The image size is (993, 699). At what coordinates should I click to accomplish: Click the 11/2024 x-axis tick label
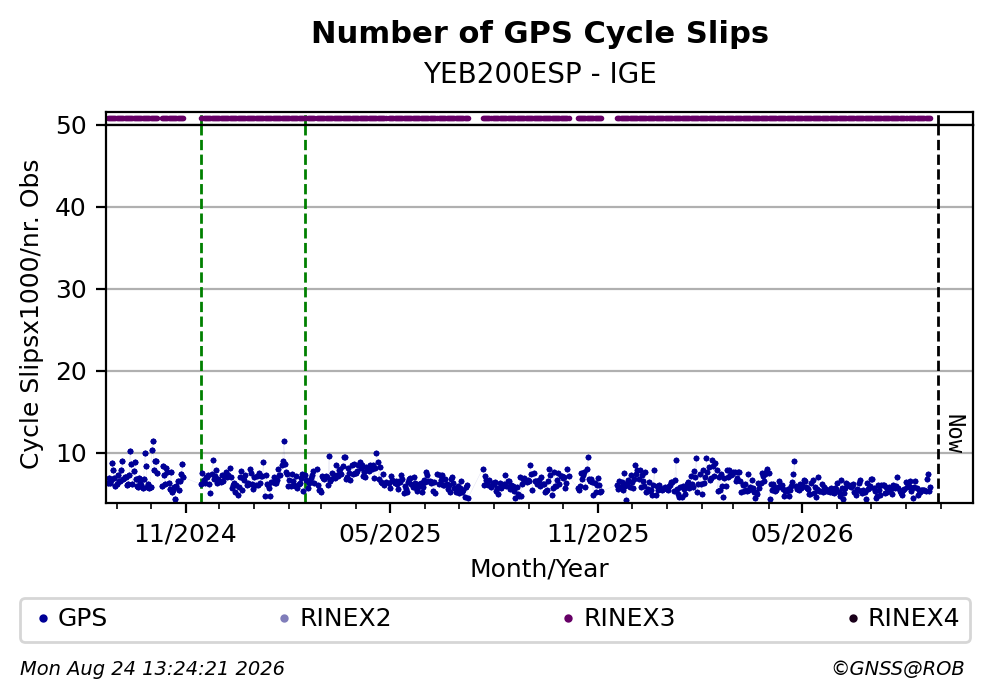pos(185,534)
